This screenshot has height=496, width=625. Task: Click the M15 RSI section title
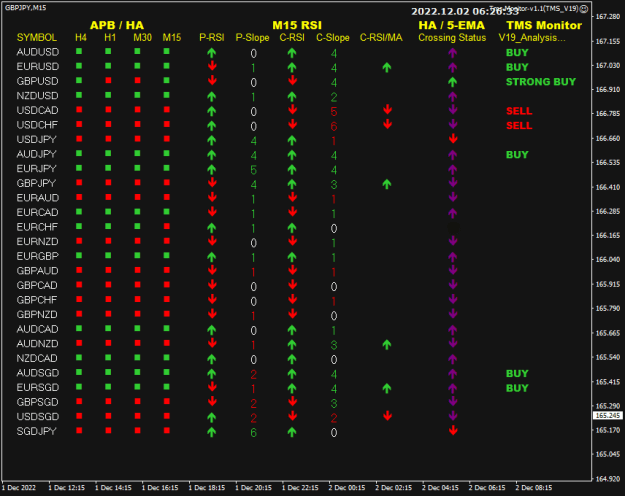(297, 25)
